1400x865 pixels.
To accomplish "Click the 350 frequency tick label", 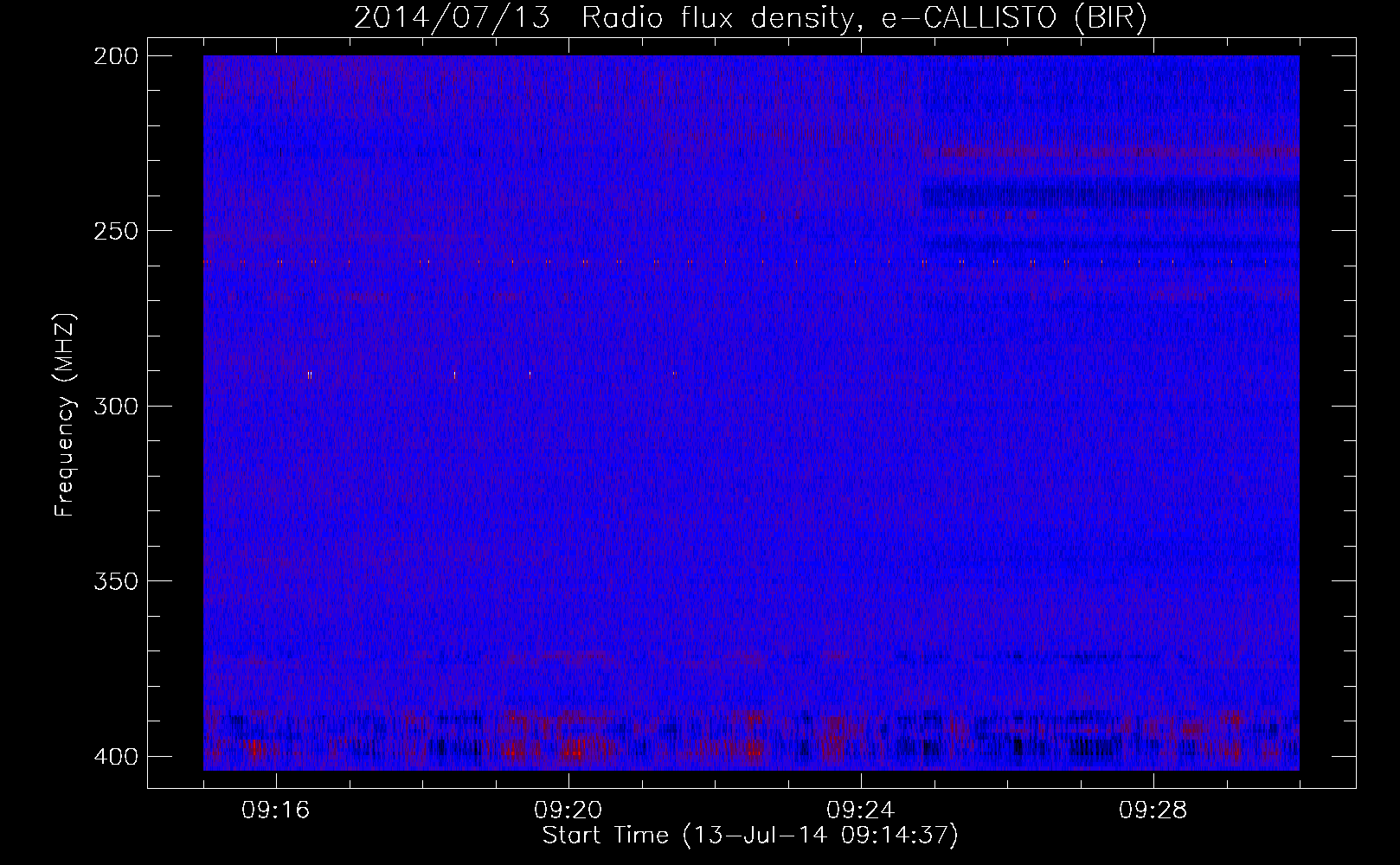I will point(115,580).
